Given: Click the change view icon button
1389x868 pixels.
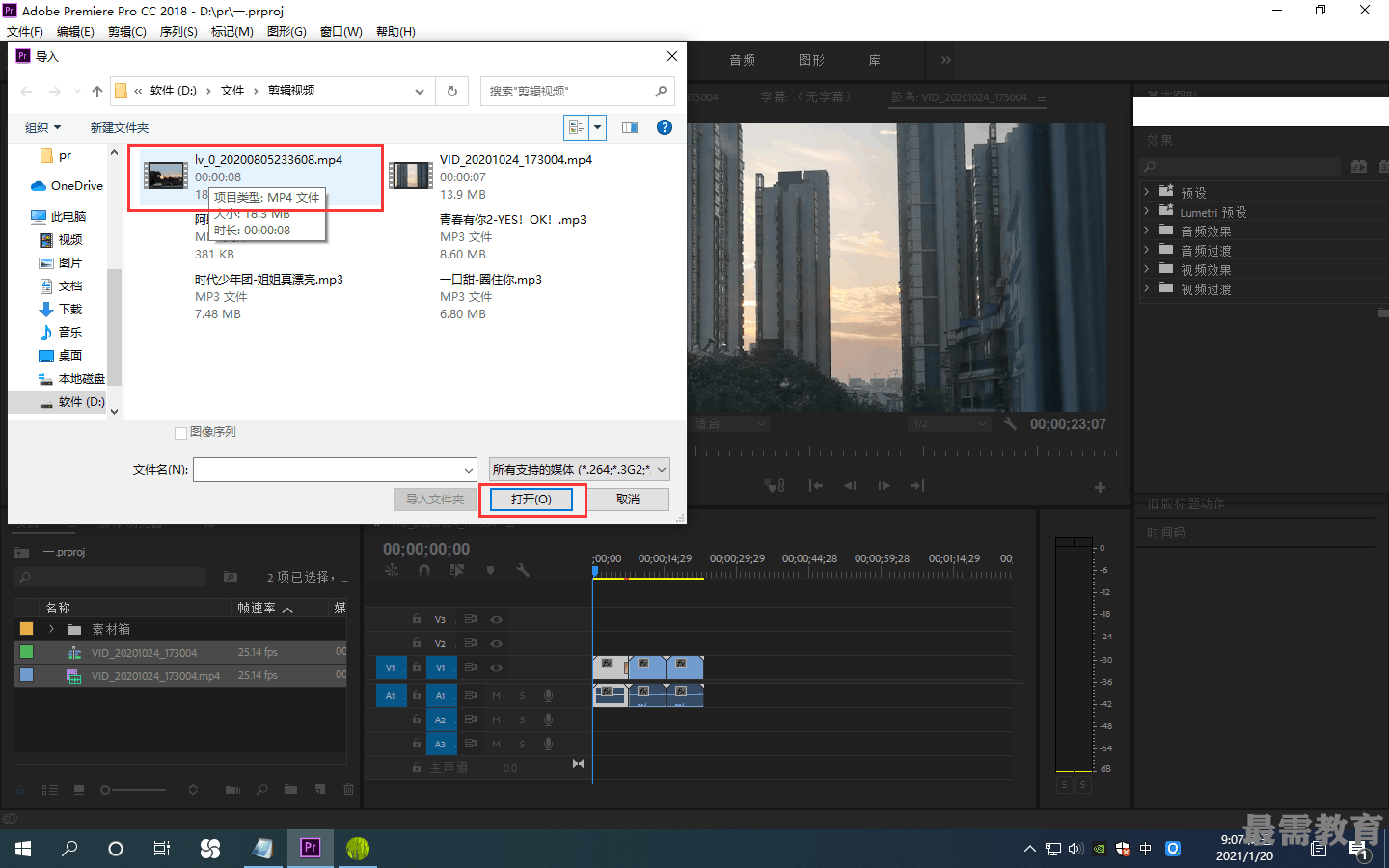Looking at the screenshot, I should [577, 127].
